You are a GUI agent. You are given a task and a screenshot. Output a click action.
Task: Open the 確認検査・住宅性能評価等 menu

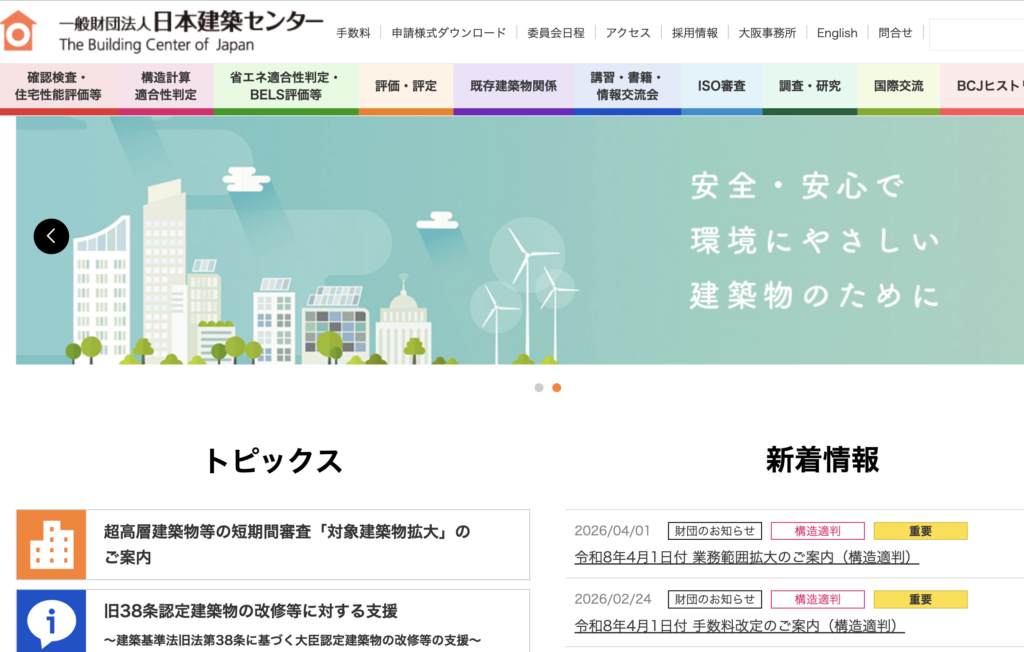tap(58, 87)
